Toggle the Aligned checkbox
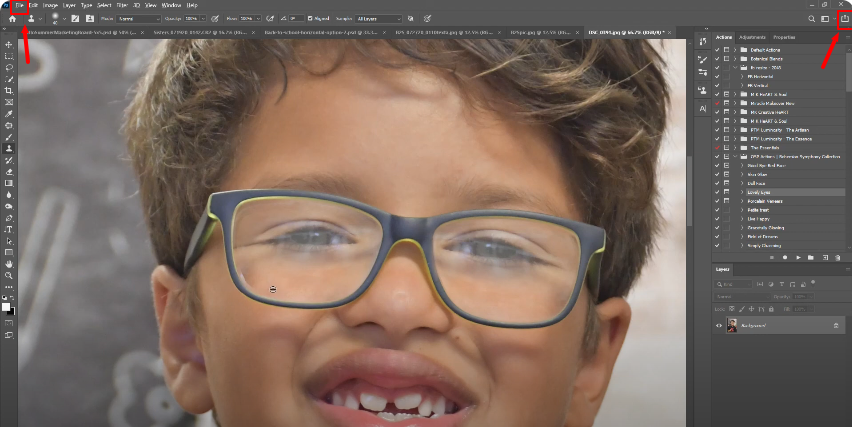852x427 pixels. point(310,18)
